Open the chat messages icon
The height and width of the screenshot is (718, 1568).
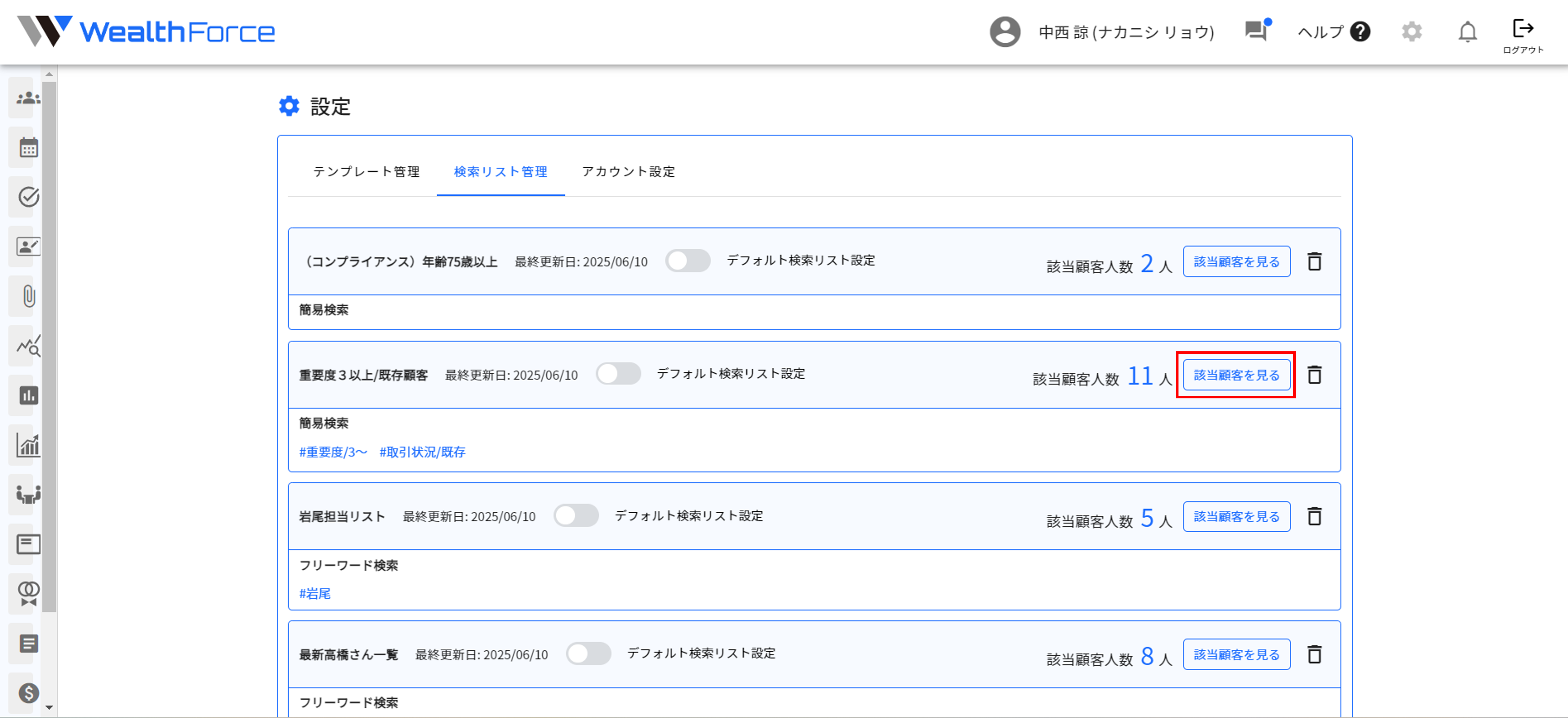click(x=1257, y=30)
